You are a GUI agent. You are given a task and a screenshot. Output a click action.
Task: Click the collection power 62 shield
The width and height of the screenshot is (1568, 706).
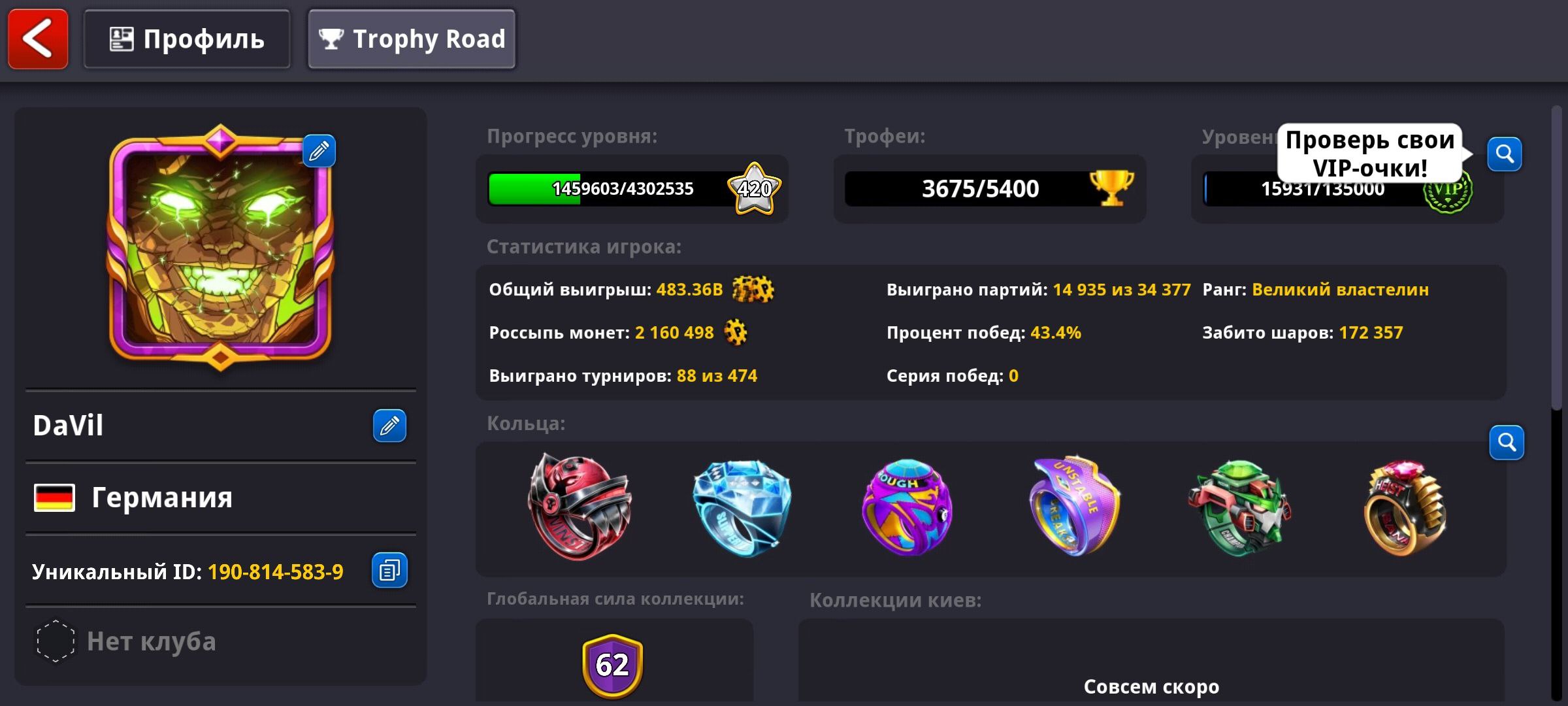click(x=613, y=665)
